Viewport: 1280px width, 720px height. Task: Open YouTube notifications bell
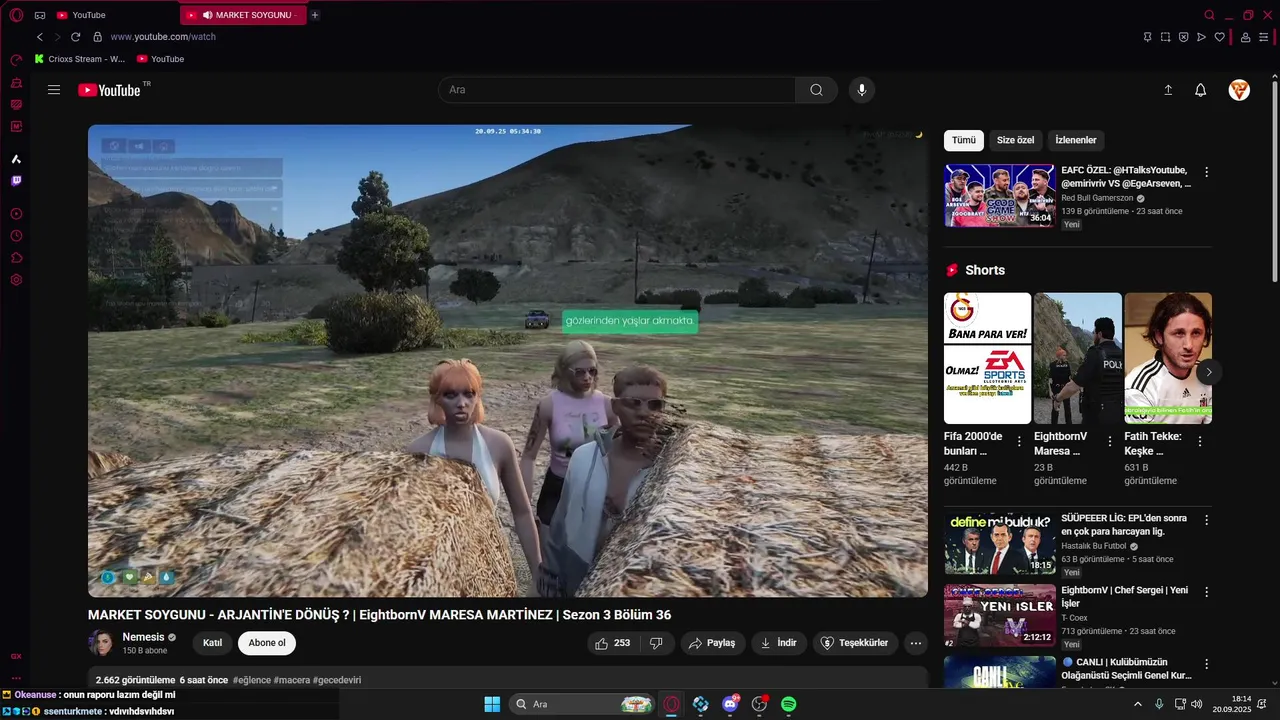pos(1201,90)
